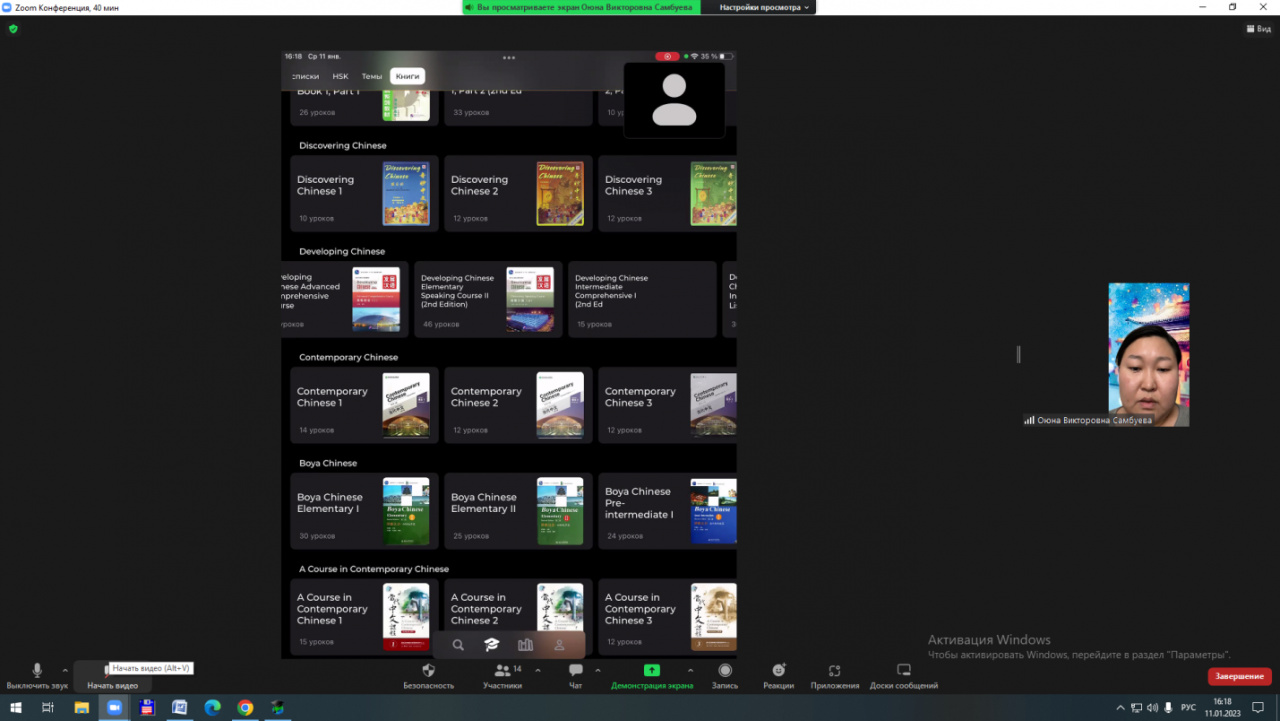This screenshot has width=1280, height=721.
Task: Expand the arrow next to Participants
Action: (538, 670)
